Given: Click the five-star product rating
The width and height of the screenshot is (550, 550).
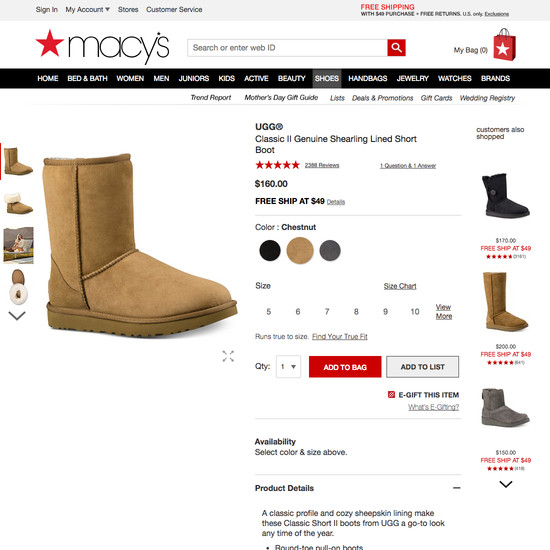Looking at the screenshot, I should [277, 165].
